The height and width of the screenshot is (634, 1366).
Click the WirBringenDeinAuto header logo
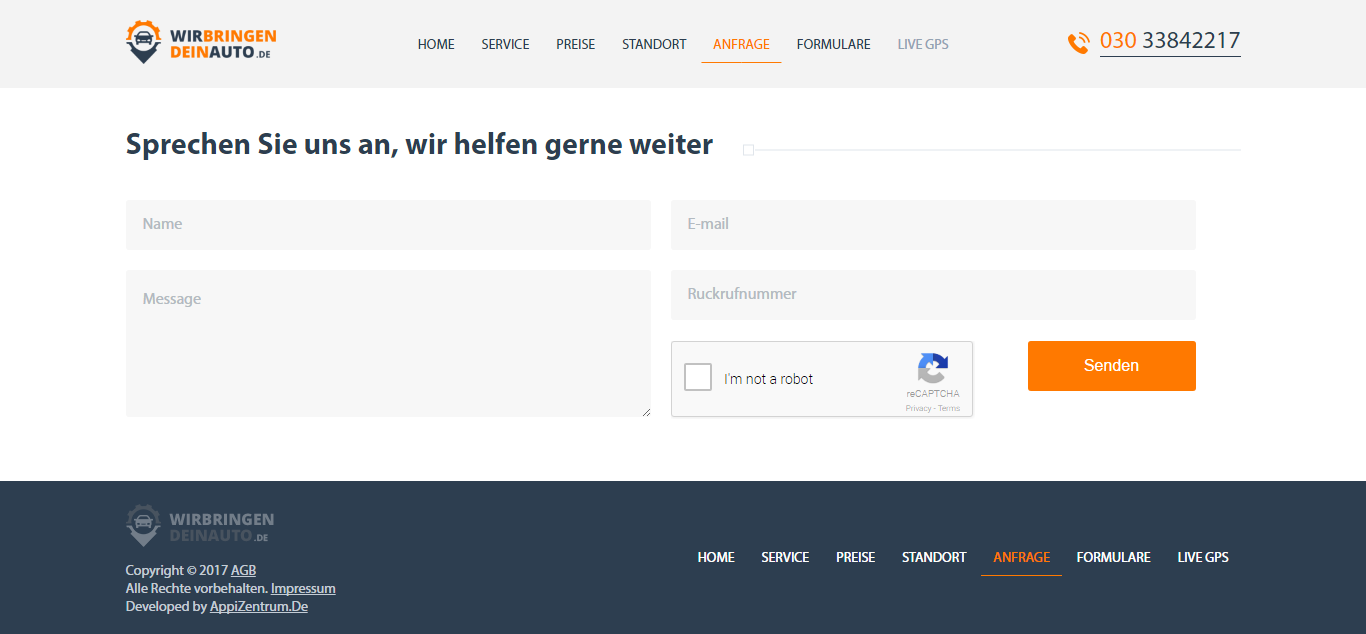(x=201, y=42)
